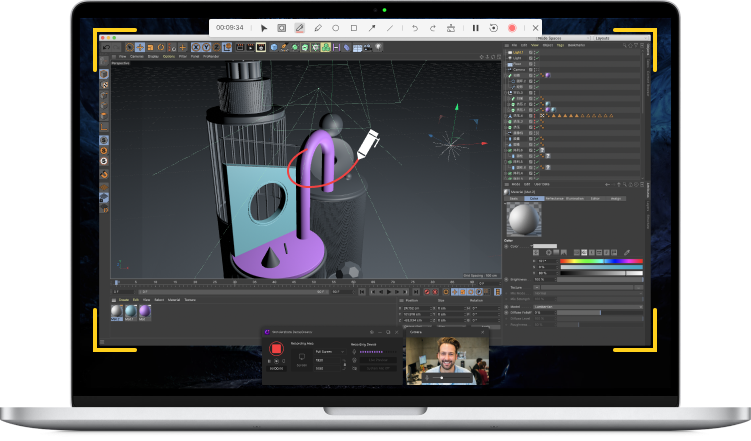Play the animation forward

point(389,292)
